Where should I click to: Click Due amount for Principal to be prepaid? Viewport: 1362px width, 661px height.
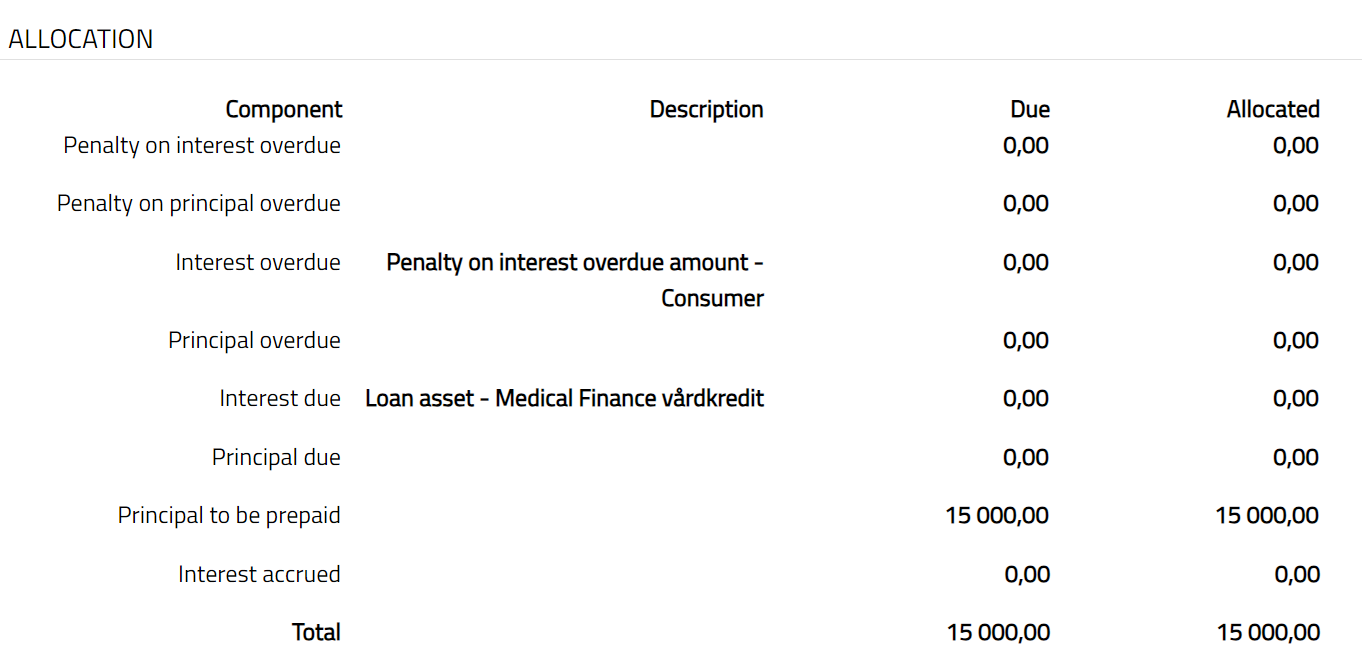click(x=997, y=515)
